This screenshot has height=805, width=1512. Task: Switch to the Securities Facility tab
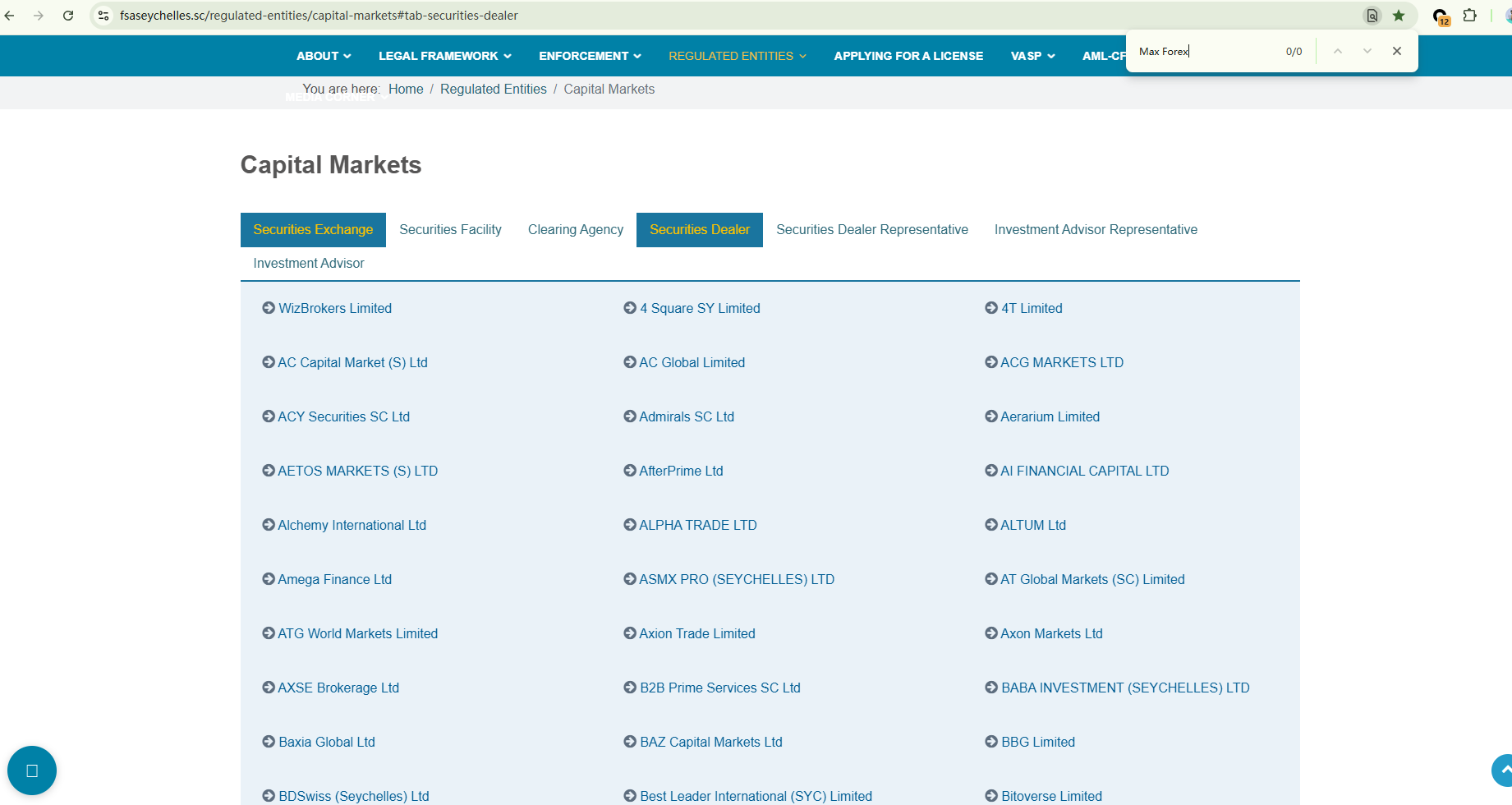click(x=450, y=230)
